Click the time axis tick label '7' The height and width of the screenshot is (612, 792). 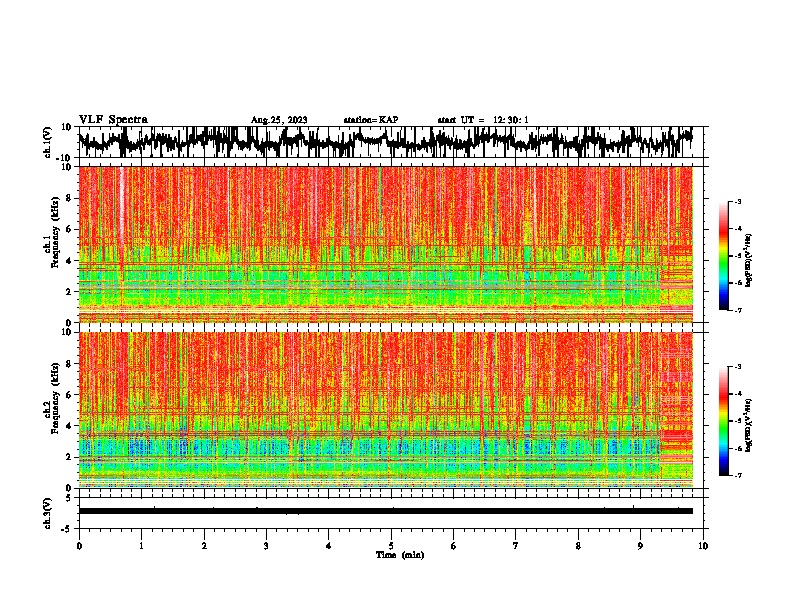[x=516, y=546]
